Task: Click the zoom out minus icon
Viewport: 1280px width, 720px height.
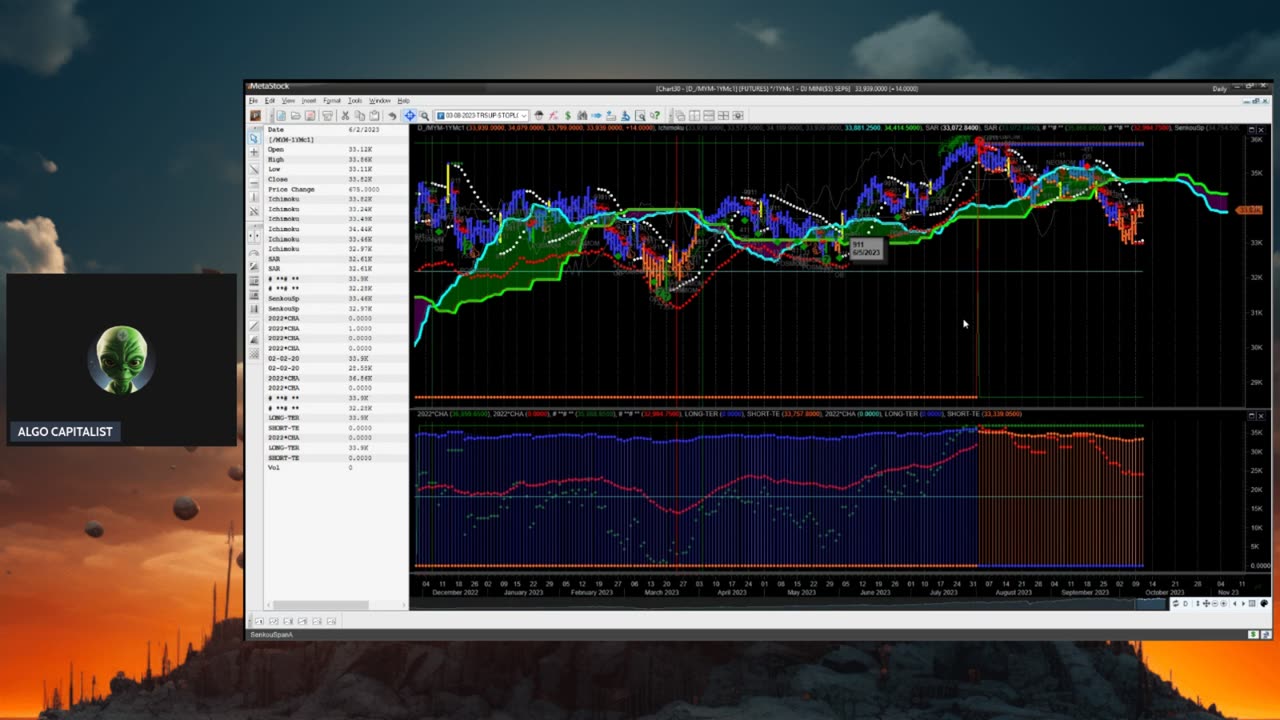Action: tap(1215, 603)
